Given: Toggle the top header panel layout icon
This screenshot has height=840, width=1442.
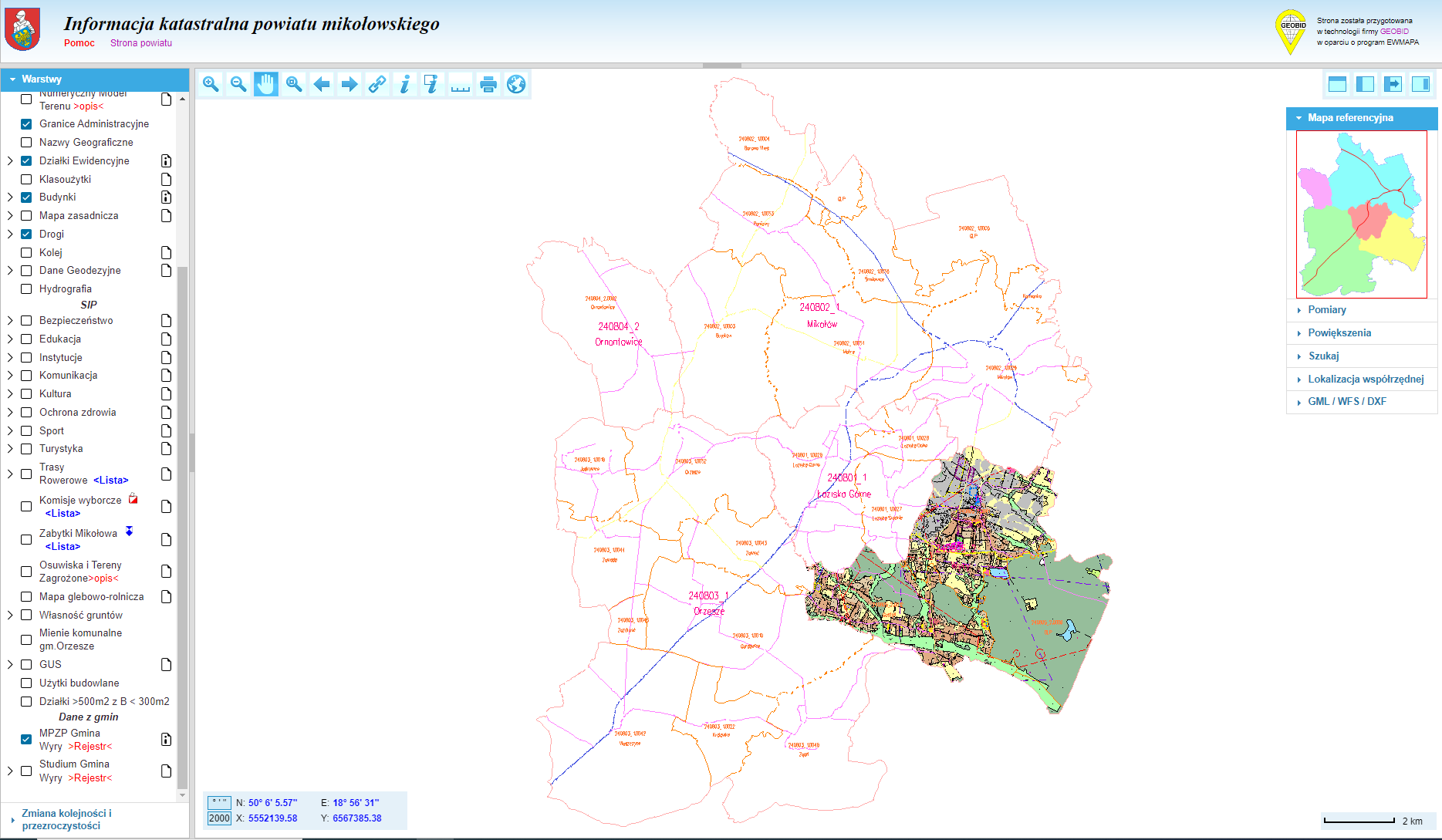Looking at the screenshot, I should point(1337,84).
